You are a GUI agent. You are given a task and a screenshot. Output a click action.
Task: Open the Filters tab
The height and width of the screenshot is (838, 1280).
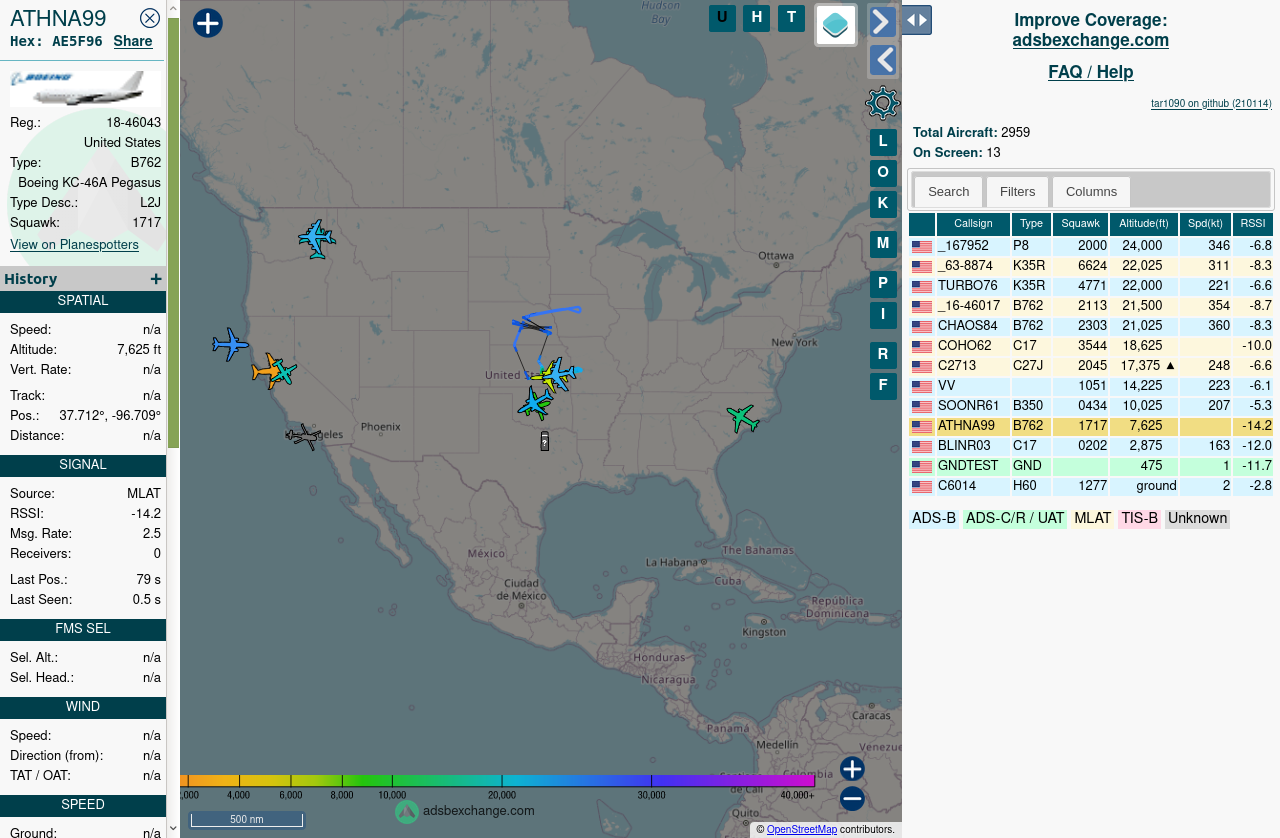pos(1017,192)
